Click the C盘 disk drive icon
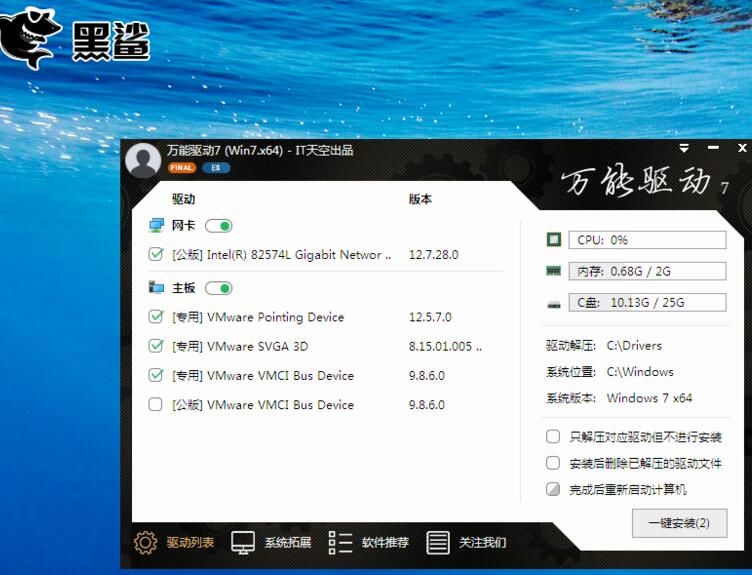Image resolution: width=752 pixels, height=575 pixels. (554, 303)
